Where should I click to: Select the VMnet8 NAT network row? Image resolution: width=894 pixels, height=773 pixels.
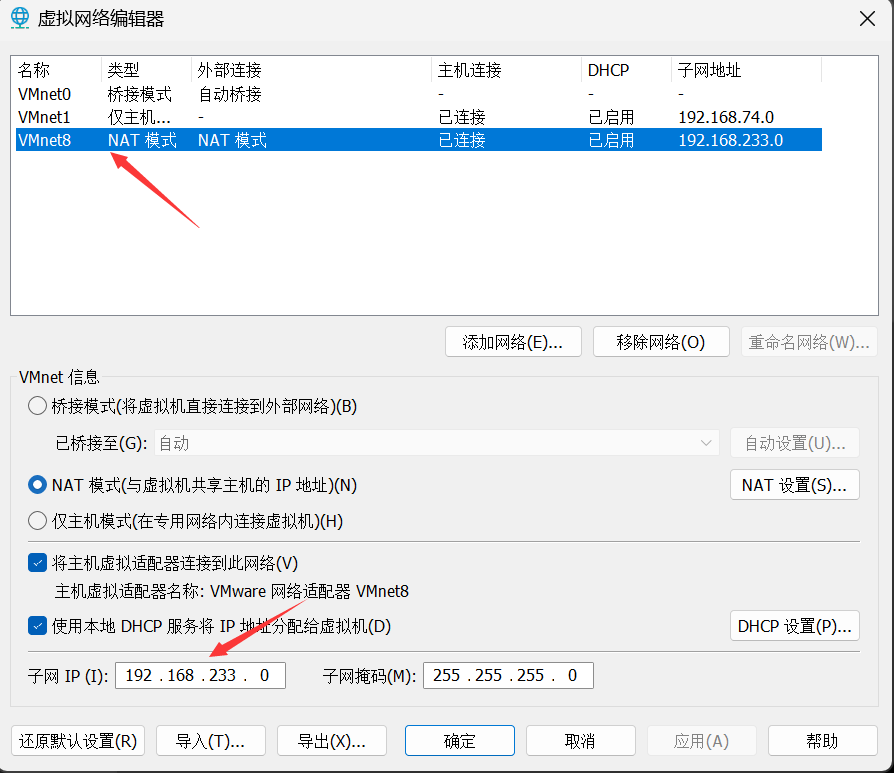pyautogui.click(x=45, y=140)
